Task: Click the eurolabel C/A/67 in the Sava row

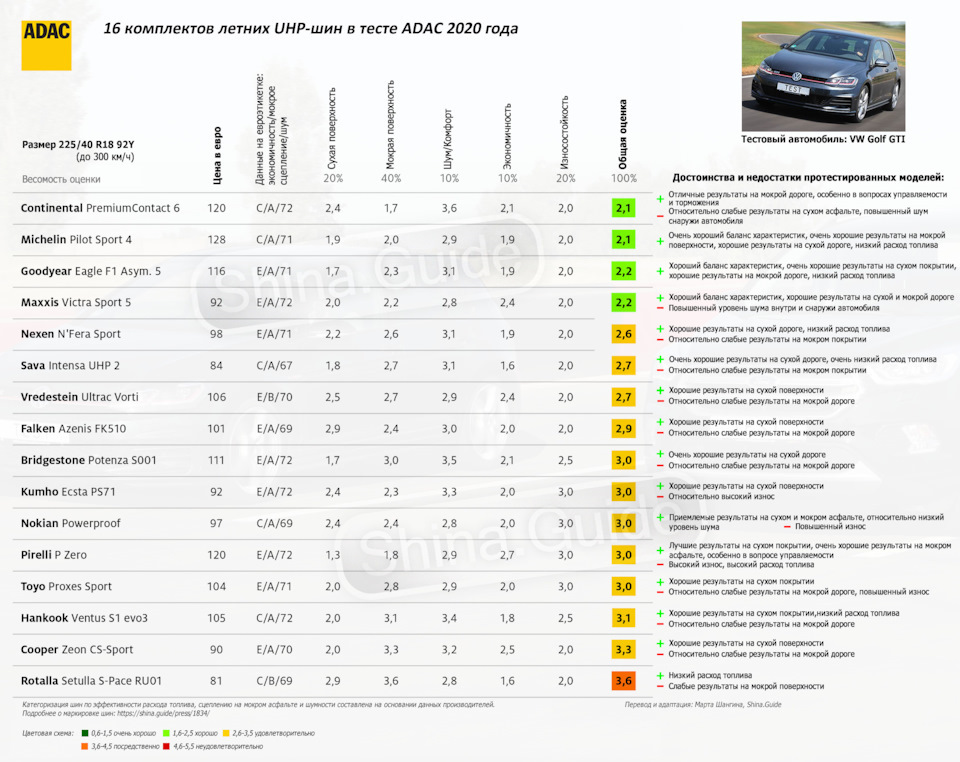Action: coord(274,365)
